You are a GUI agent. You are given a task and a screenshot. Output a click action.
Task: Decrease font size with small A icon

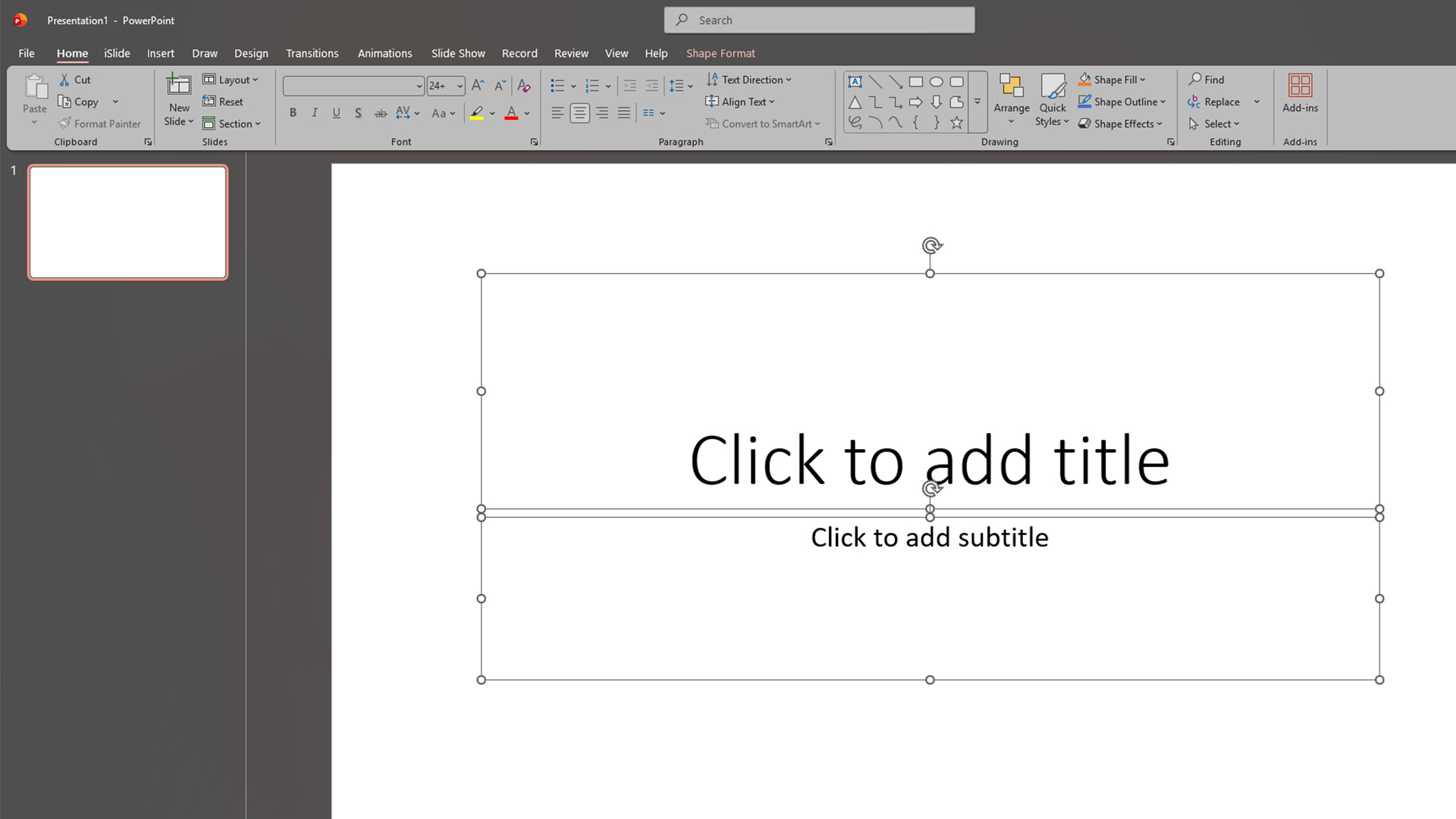click(500, 86)
